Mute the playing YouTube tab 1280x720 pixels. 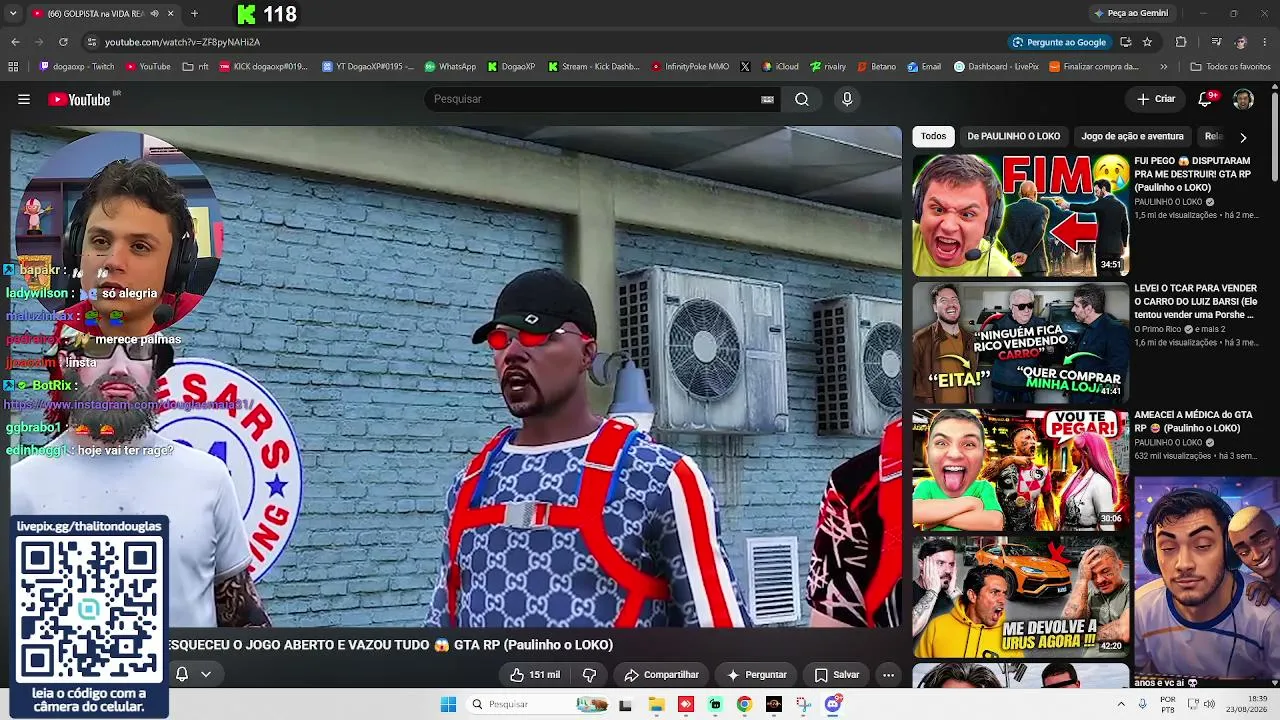[x=153, y=14]
